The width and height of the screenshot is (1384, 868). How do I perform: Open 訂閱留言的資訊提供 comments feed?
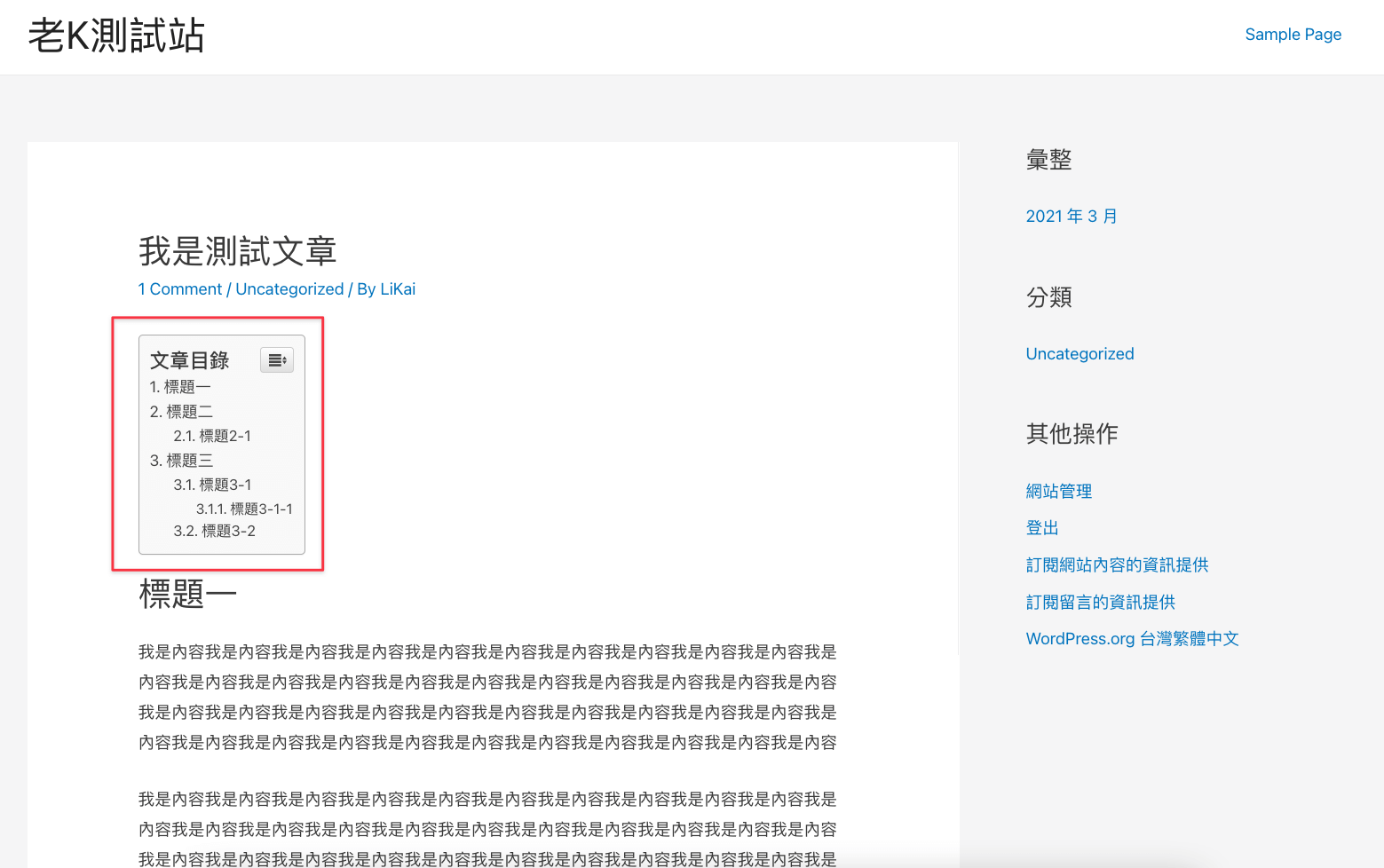[1100, 603]
